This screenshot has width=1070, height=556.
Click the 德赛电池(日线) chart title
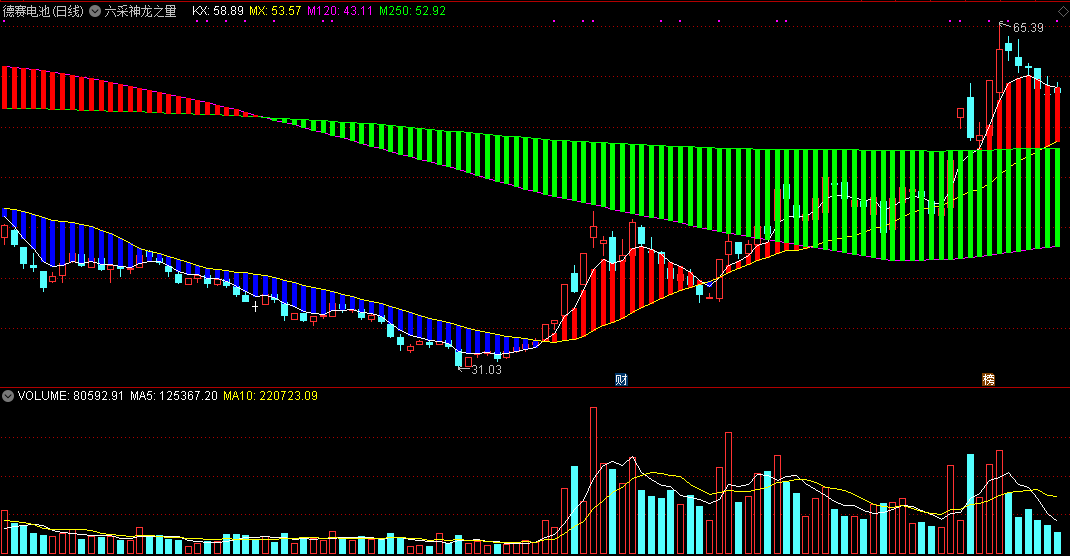coord(44,11)
